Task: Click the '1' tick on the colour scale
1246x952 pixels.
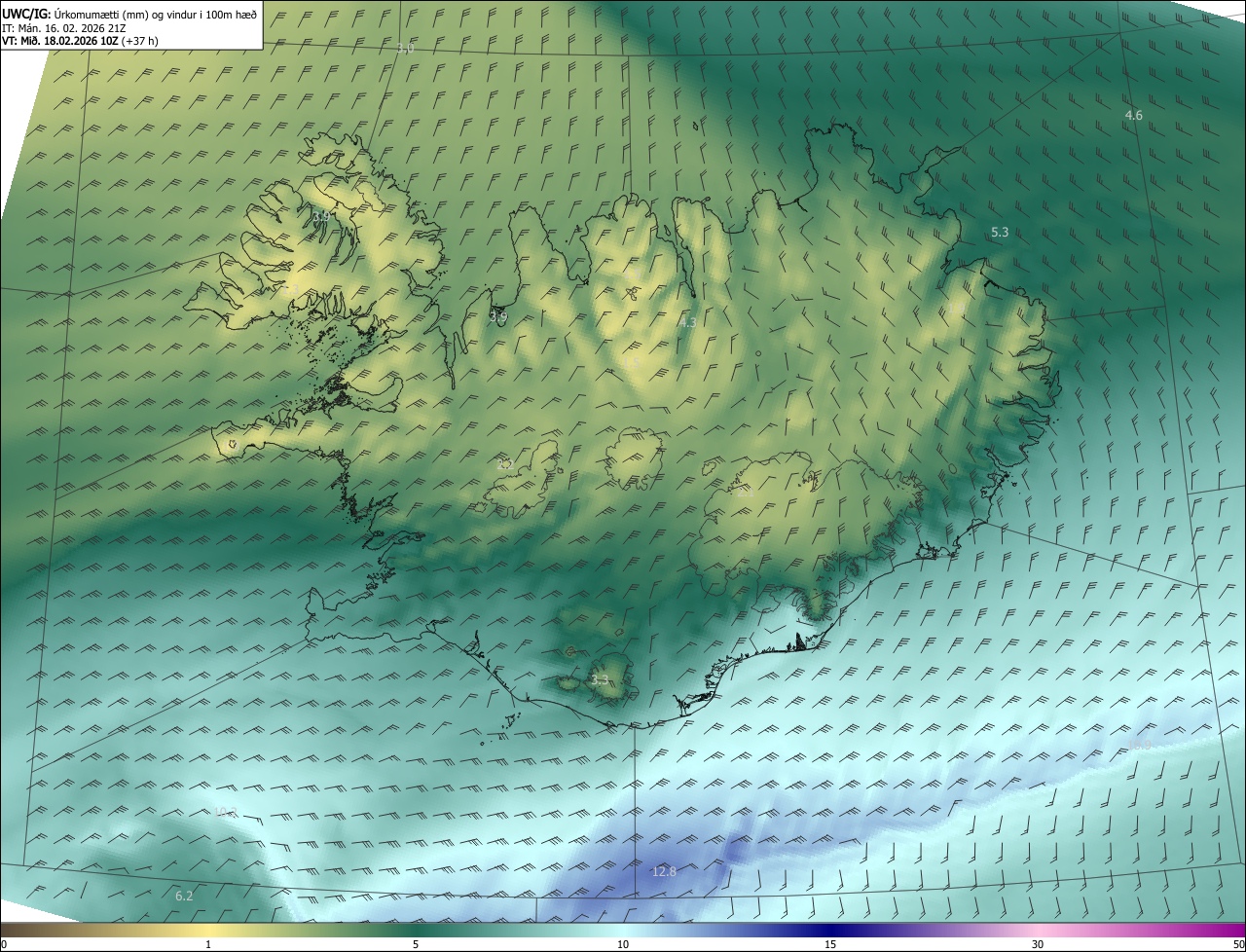Action: (x=208, y=944)
